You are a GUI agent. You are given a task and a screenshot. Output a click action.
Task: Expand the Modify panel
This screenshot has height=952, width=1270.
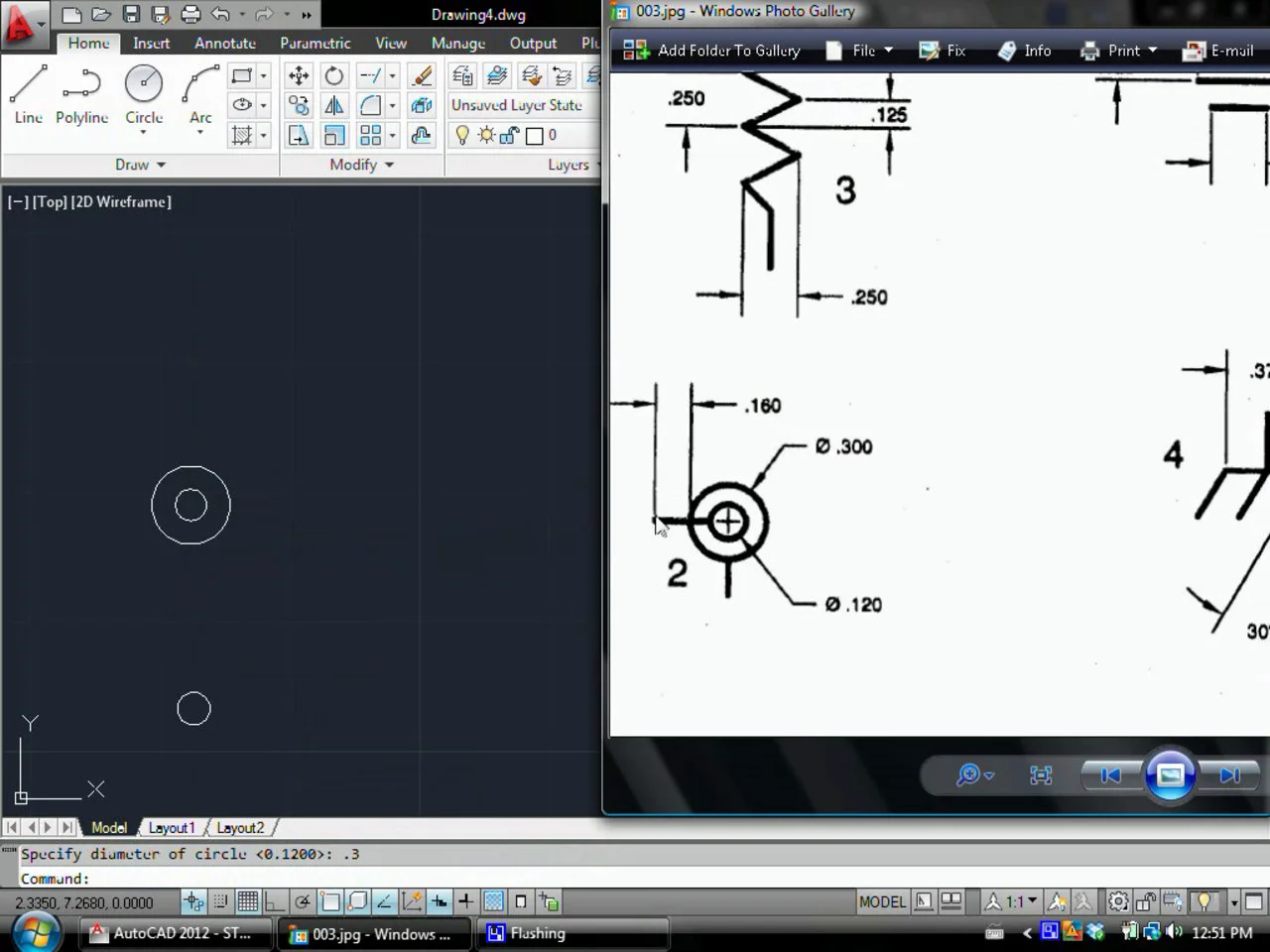point(362,165)
